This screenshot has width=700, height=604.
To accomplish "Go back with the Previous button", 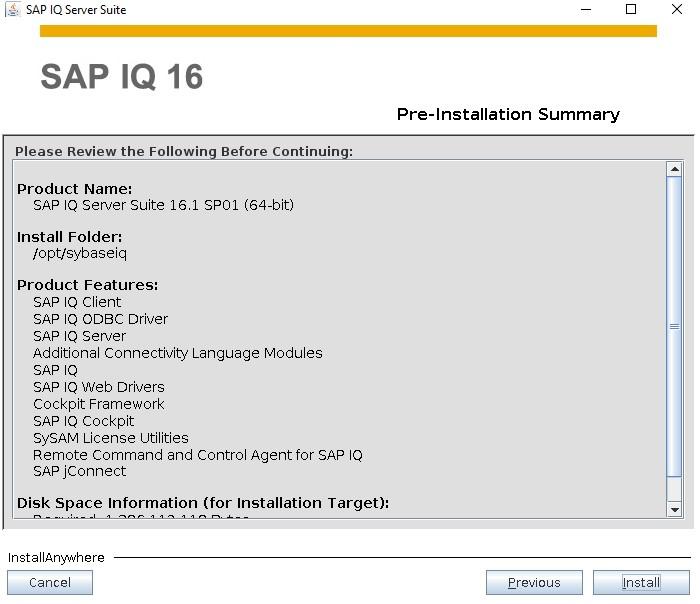I will pyautogui.click(x=534, y=582).
